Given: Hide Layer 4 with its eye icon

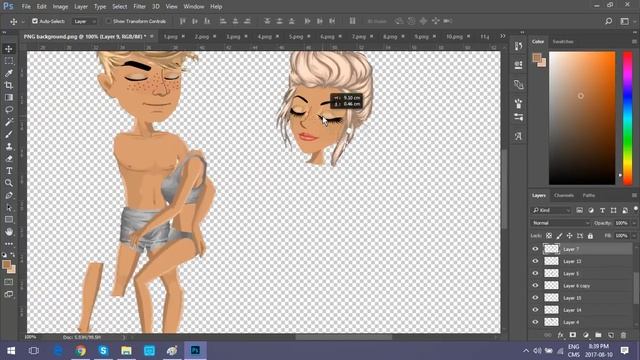Looking at the screenshot, I should [535, 322].
